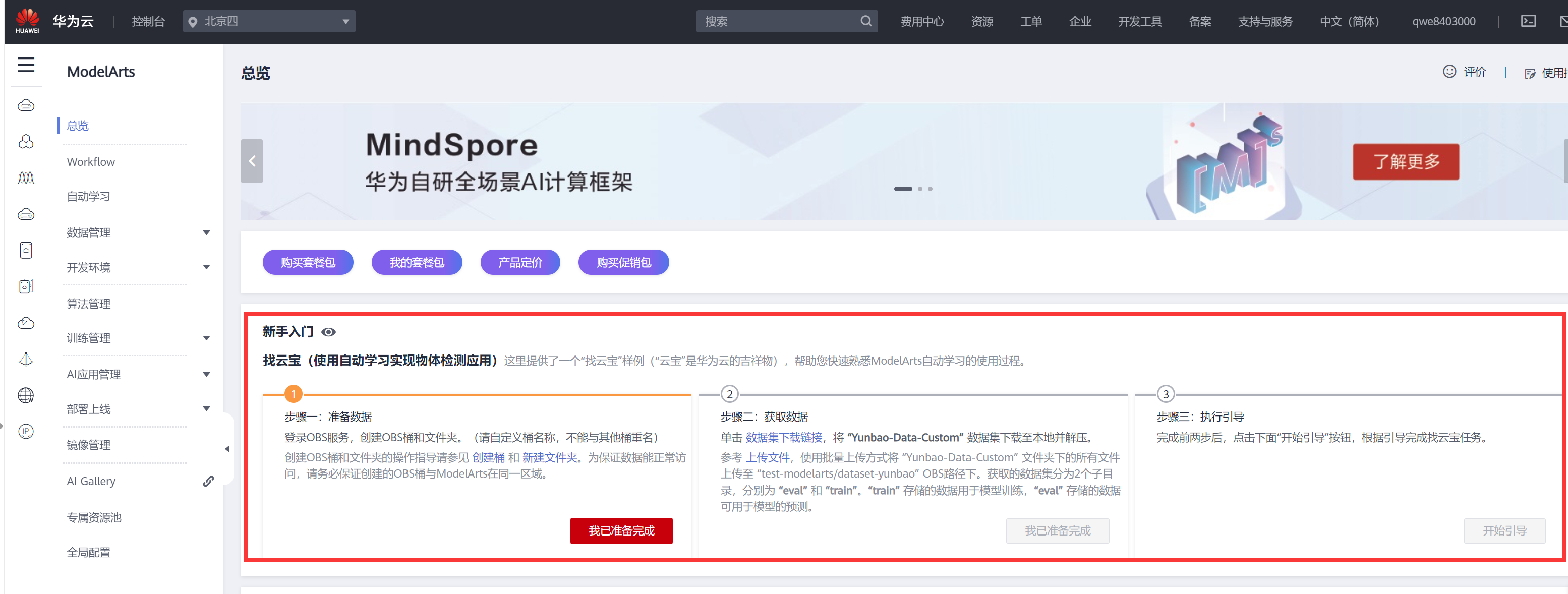Click the Huawei Cloud logo

(27, 21)
